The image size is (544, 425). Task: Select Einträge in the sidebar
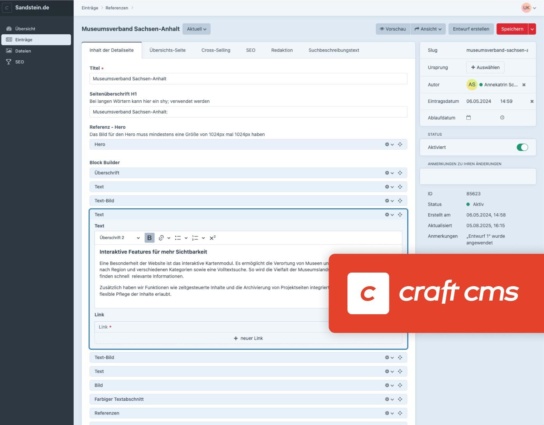36,40
